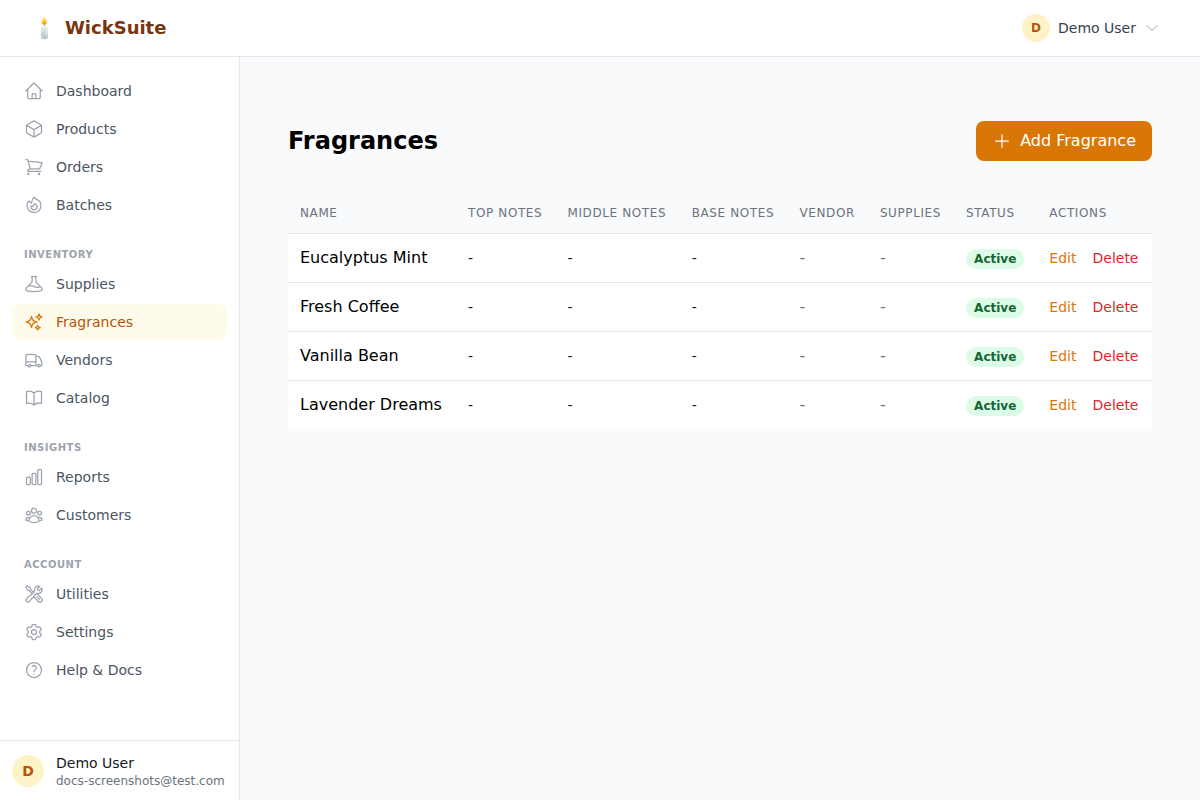Click the WickSuite candle logo
Screen dimensions: 1200x800
pyautogui.click(x=44, y=28)
